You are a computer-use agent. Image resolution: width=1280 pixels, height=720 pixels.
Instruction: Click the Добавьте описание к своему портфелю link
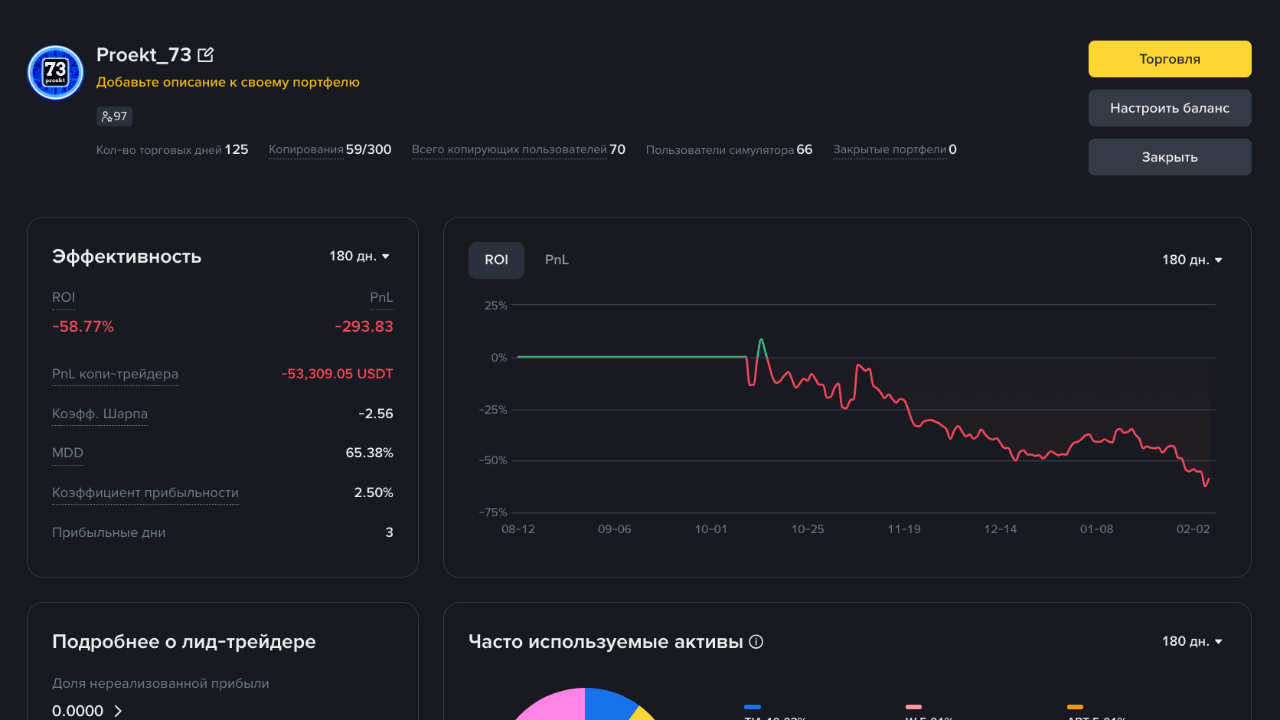click(x=228, y=82)
